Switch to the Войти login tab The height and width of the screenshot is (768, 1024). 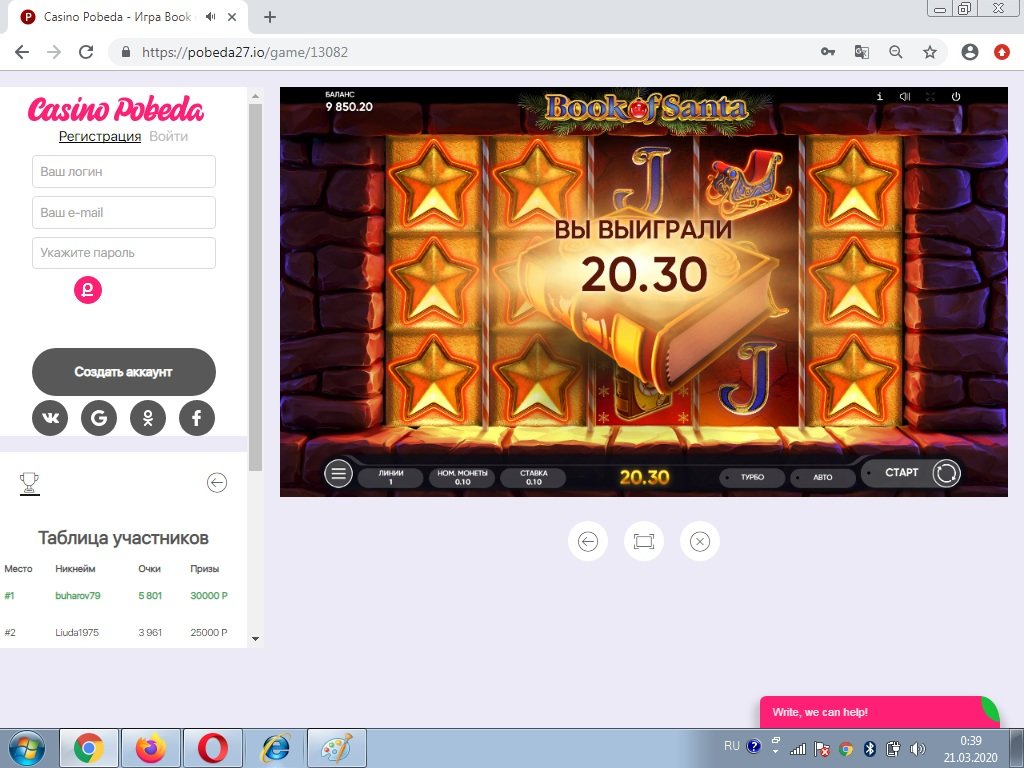tap(168, 136)
